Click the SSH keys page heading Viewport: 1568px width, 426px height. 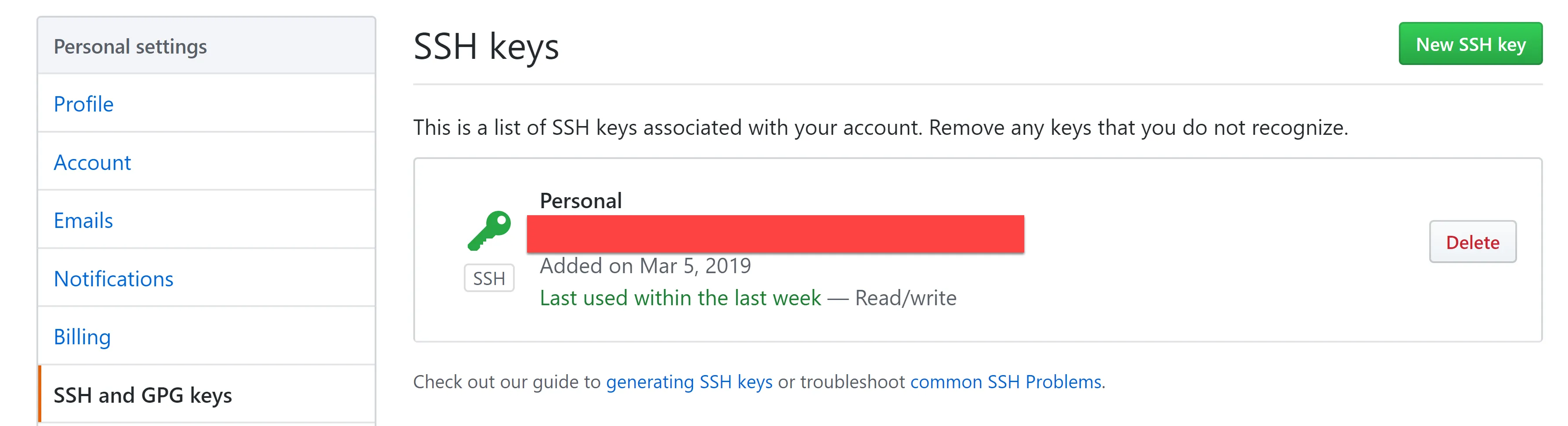pos(486,46)
